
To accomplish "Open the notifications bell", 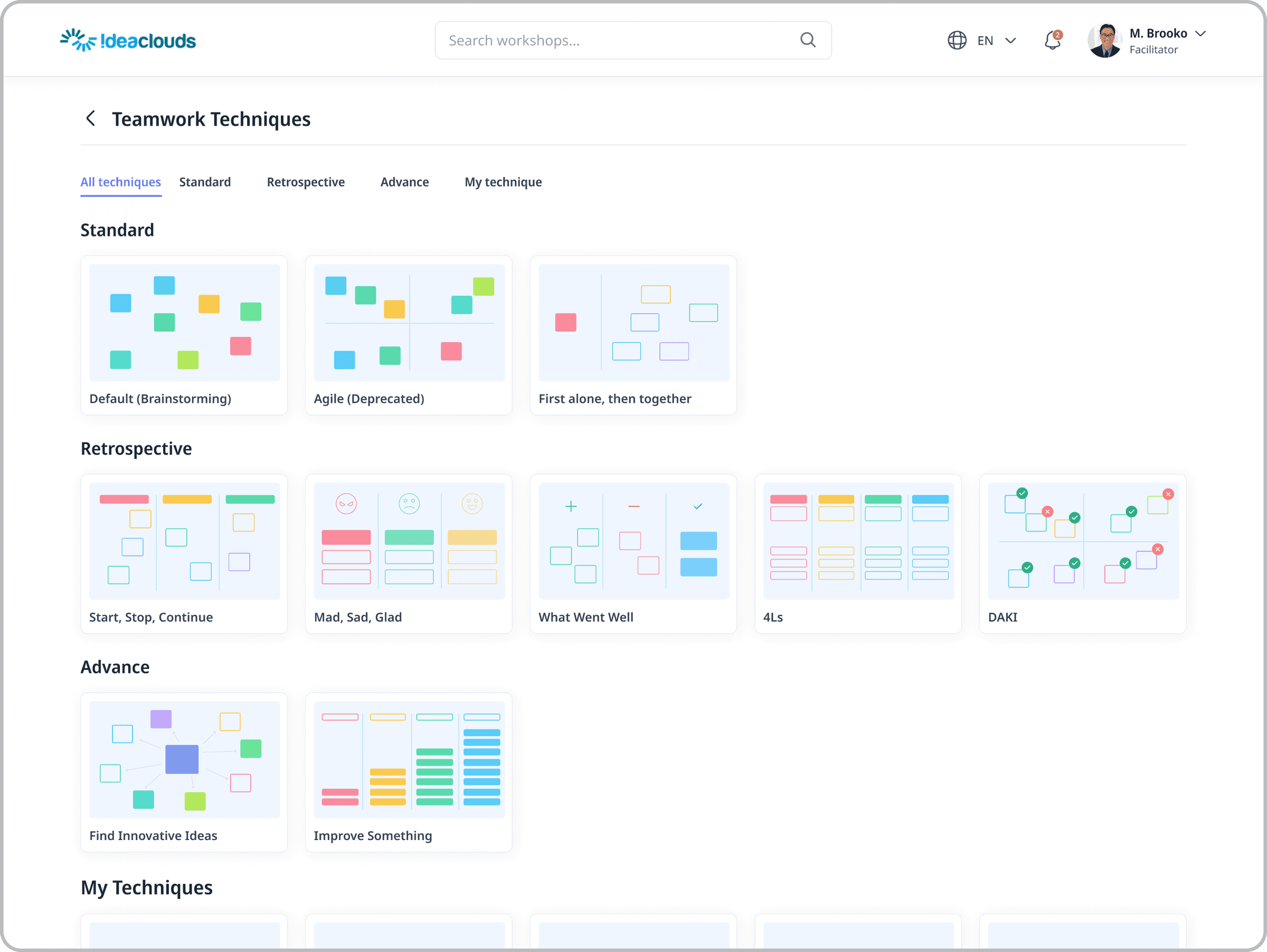I will (1053, 40).
